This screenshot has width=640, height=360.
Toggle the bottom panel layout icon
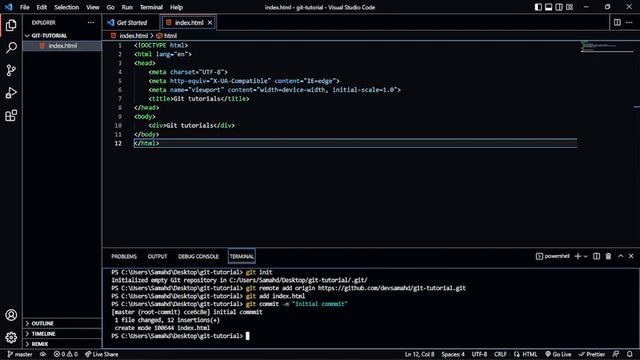[549, 7]
